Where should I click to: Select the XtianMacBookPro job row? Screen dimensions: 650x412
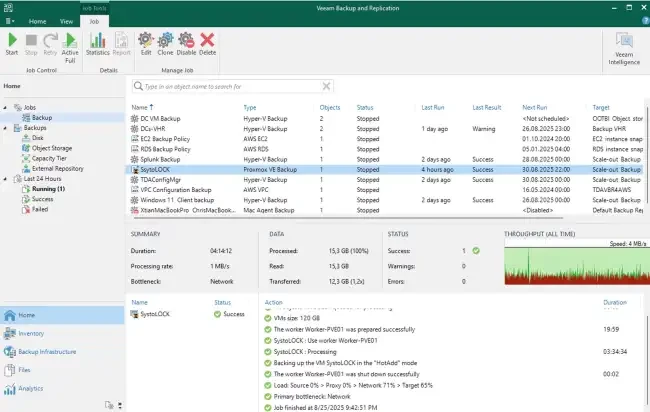[x=385, y=210]
